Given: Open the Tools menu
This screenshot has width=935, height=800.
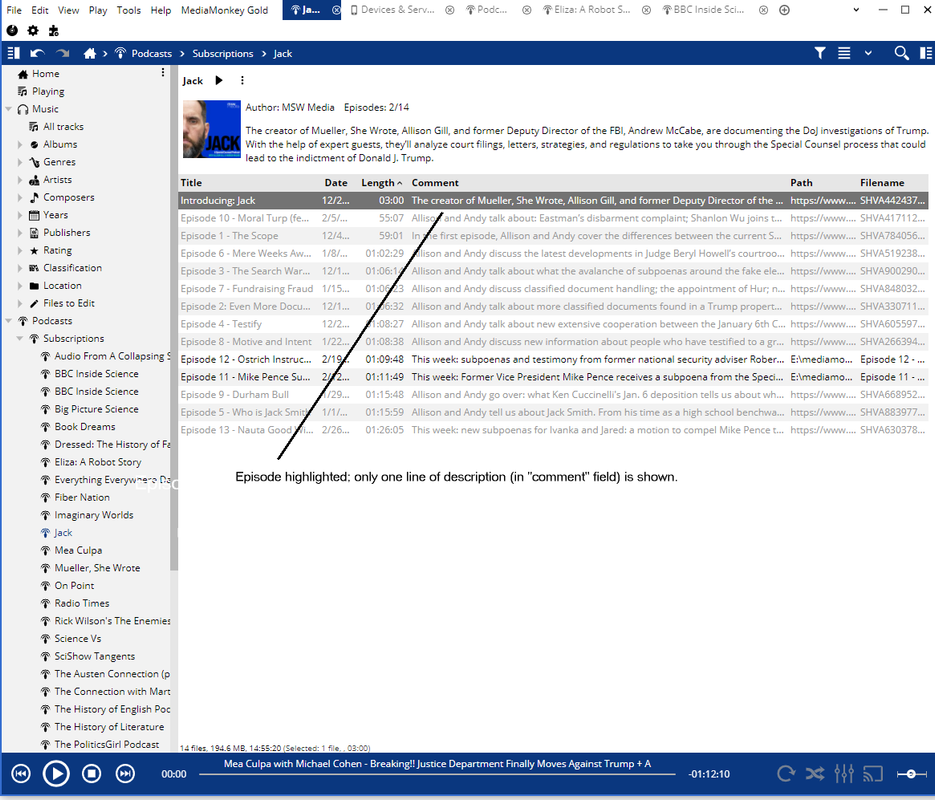Looking at the screenshot, I should click(128, 10).
